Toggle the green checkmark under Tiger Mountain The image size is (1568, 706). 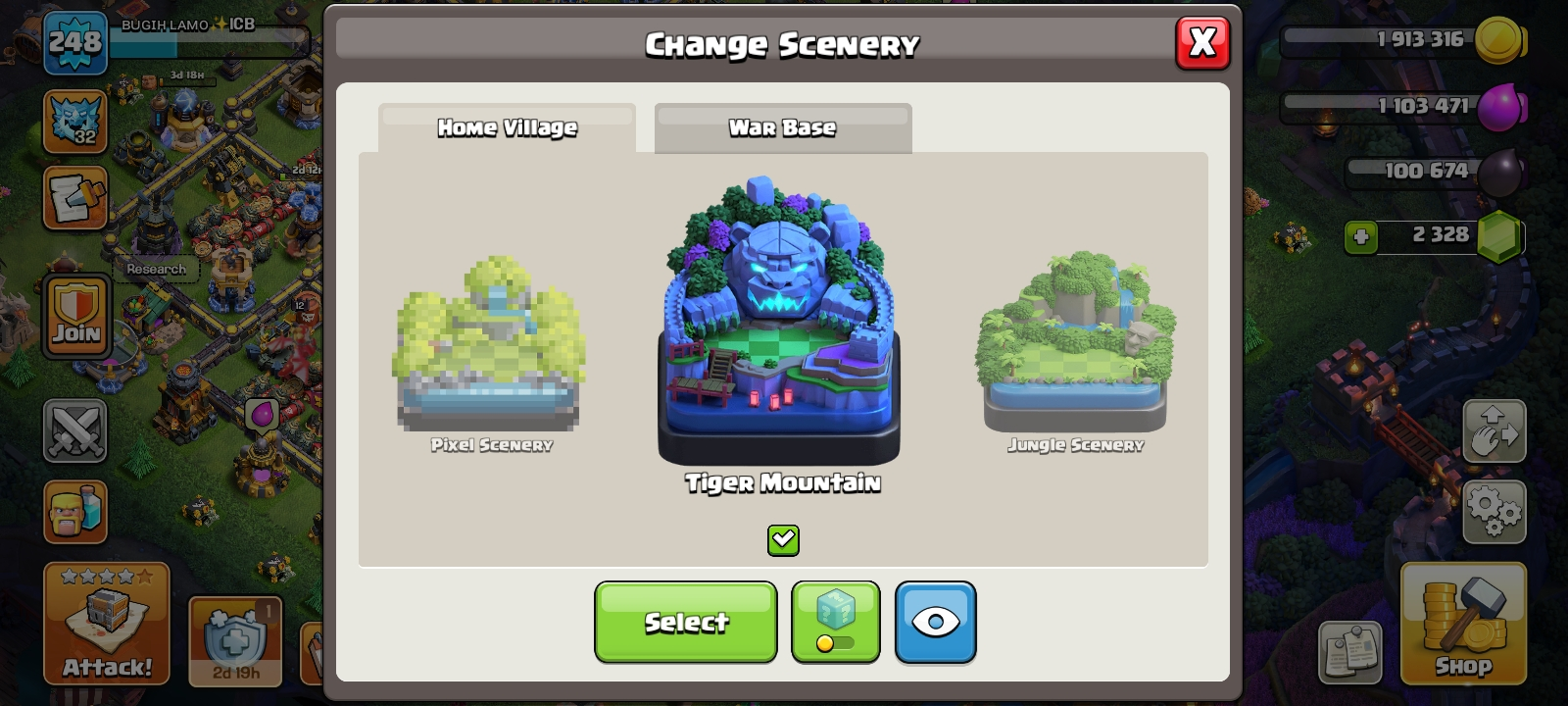[783, 540]
